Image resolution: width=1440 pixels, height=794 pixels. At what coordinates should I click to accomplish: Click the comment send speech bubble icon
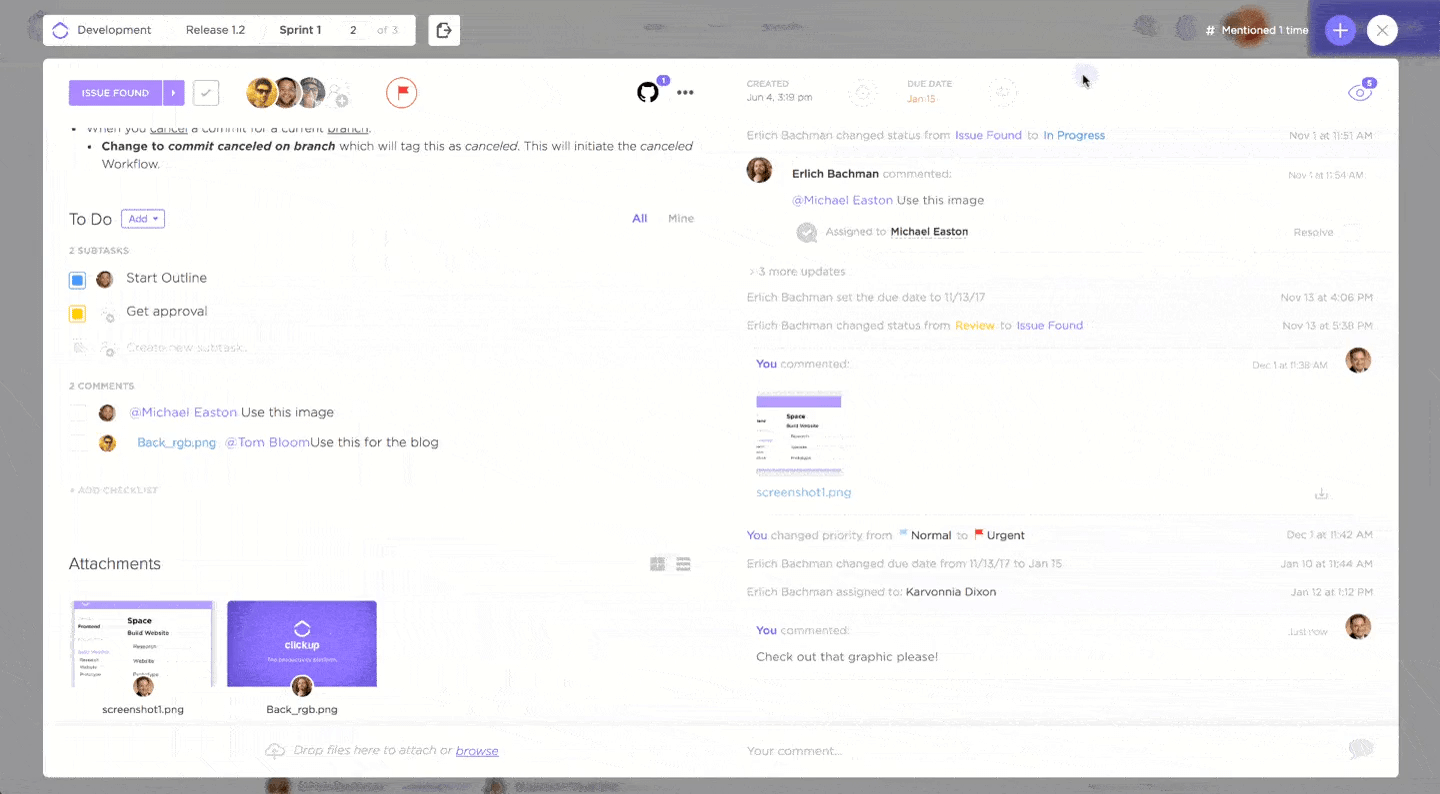click(1360, 750)
